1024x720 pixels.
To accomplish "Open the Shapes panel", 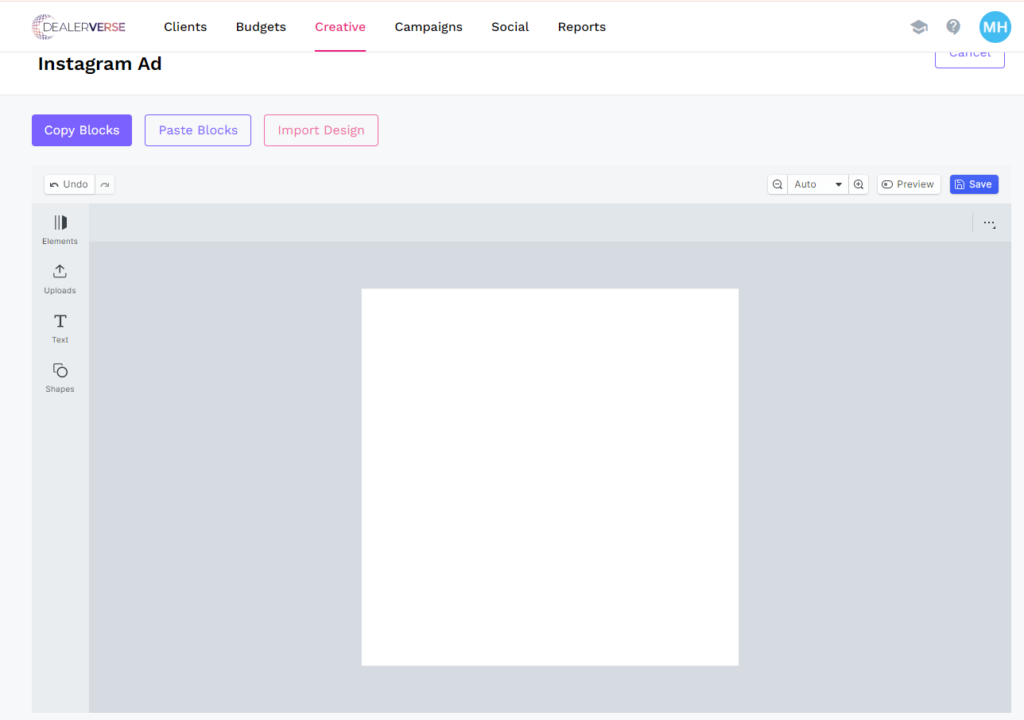I will tap(60, 376).
